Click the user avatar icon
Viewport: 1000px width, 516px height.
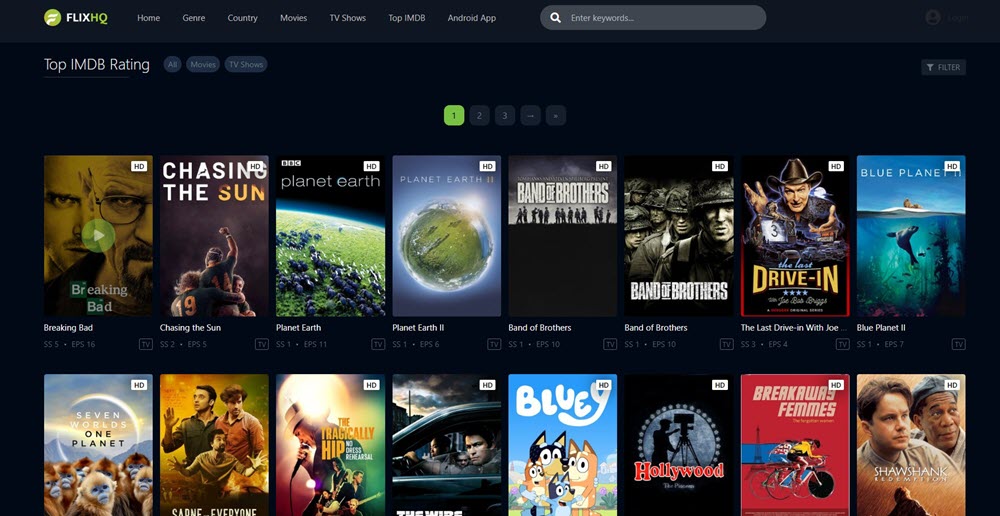pyautogui.click(x=933, y=17)
